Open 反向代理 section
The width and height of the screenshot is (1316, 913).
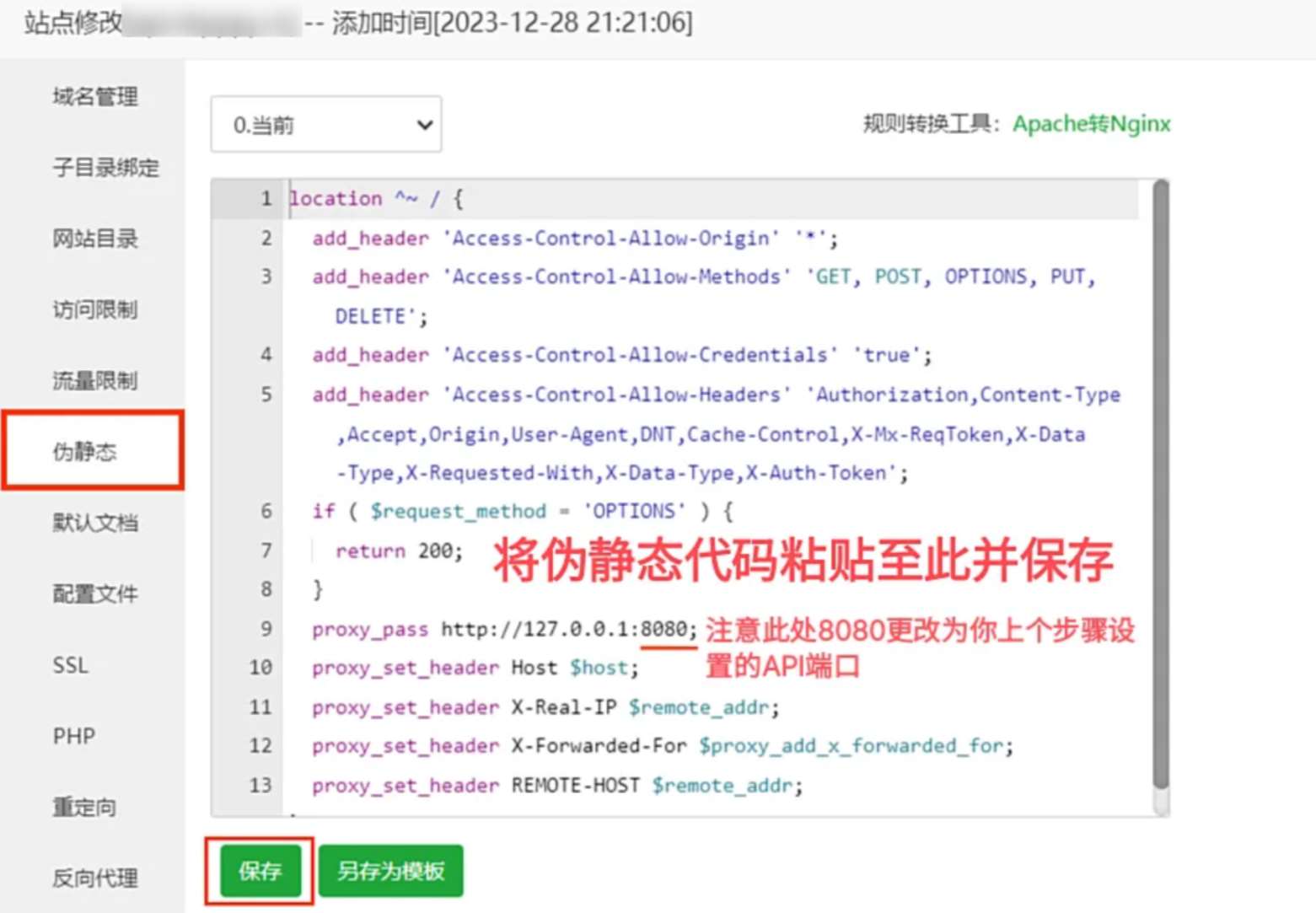pyautogui.click(x=94, y=878)
